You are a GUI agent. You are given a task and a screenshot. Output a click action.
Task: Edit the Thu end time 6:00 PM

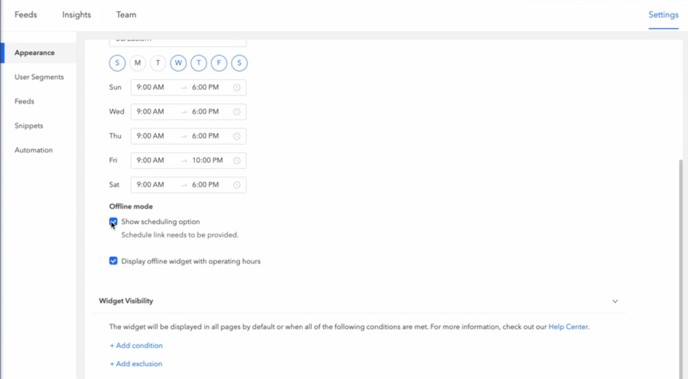(205, 136)
